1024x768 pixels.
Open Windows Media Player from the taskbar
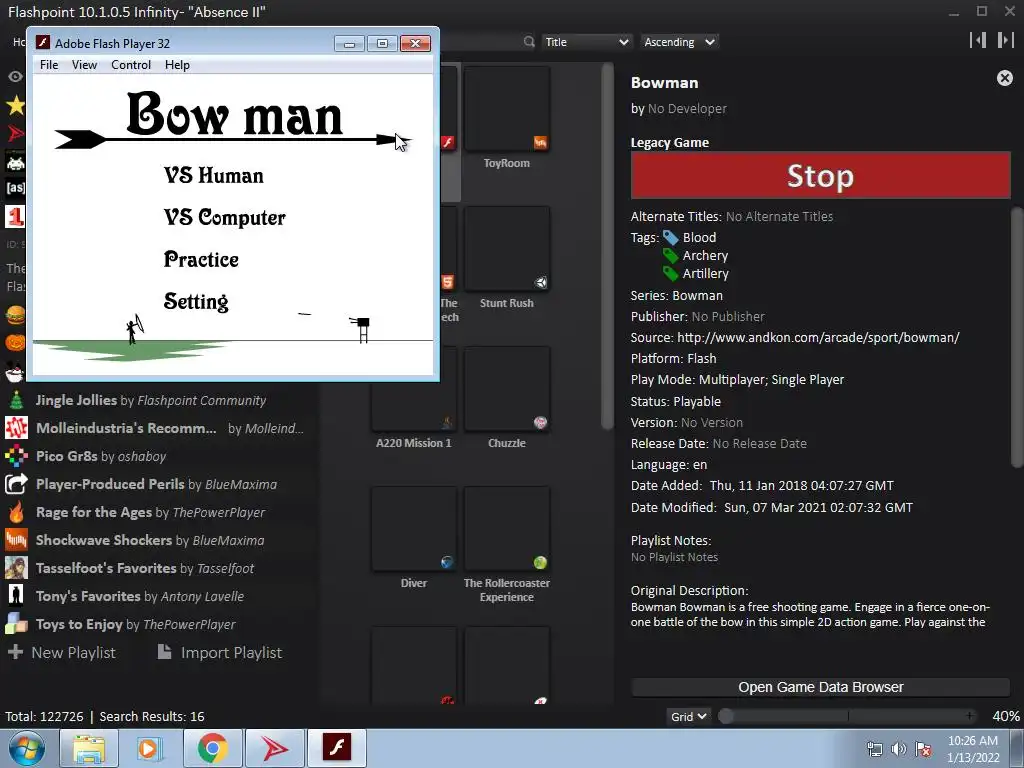pyautogui.click(x=150, y=748)
